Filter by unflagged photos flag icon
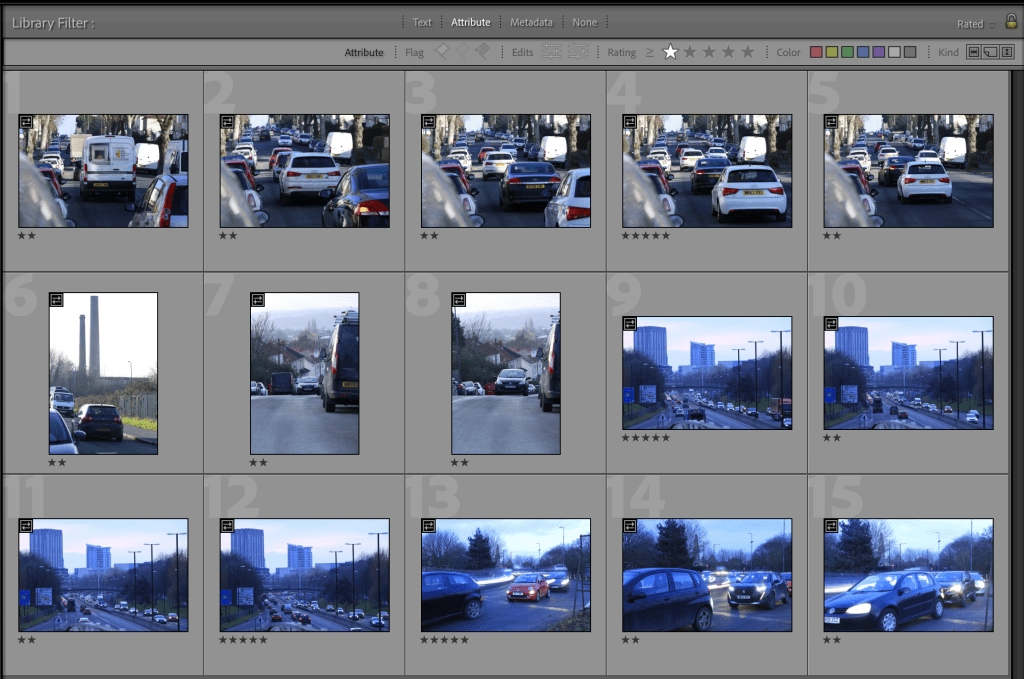This screenshot has height=679, width=1024. 462,52
